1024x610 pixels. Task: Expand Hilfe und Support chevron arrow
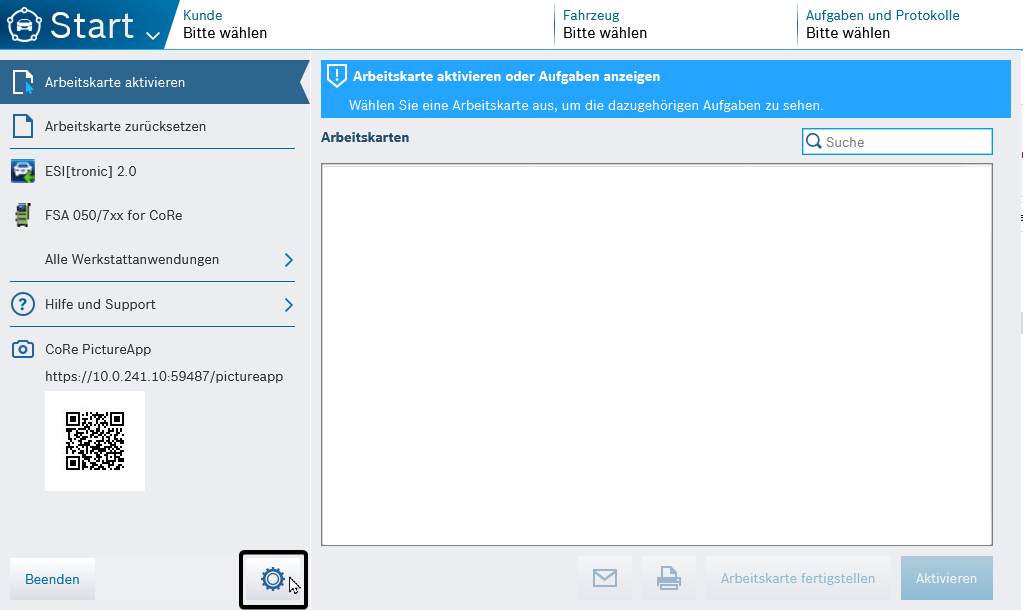[x=289, y=305]
